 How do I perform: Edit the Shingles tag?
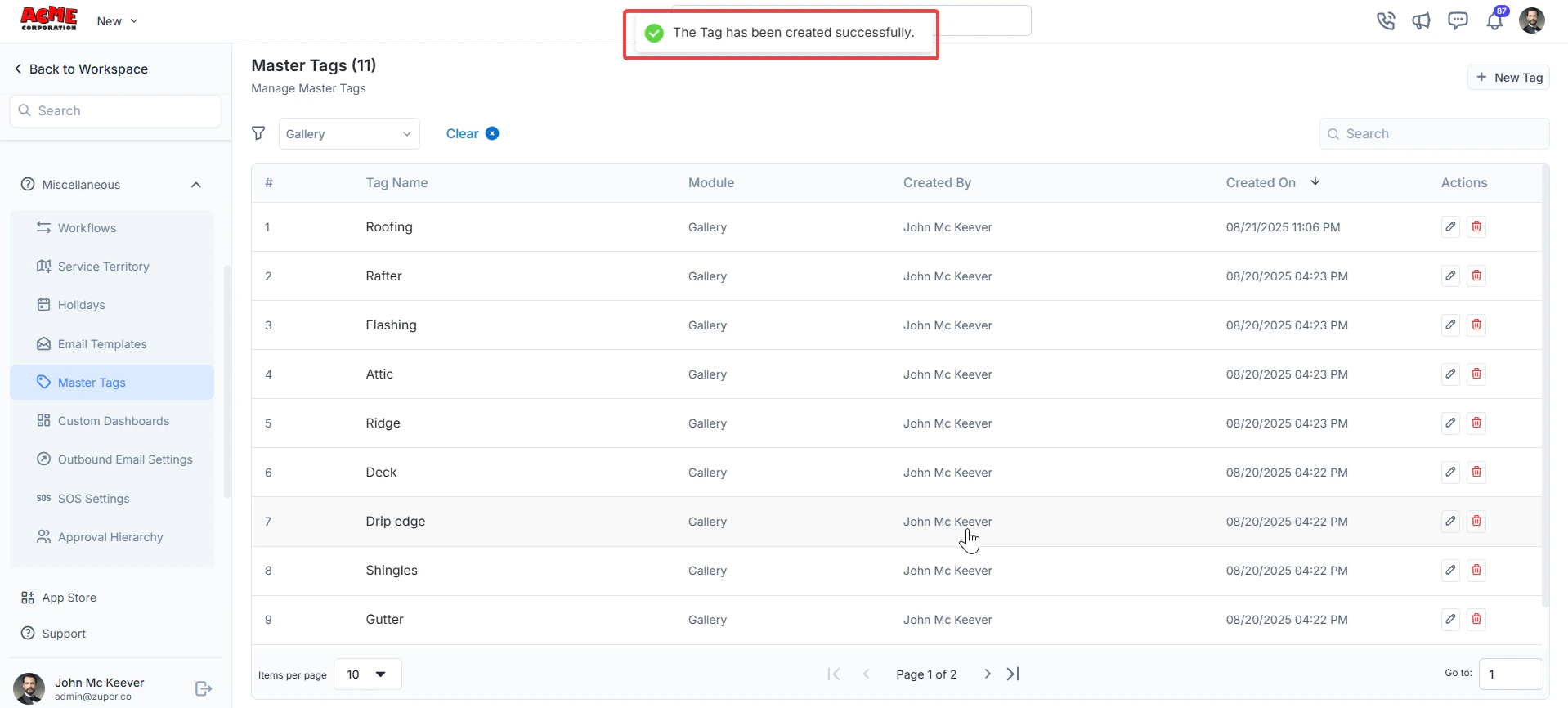click(x=1450, y=570)
